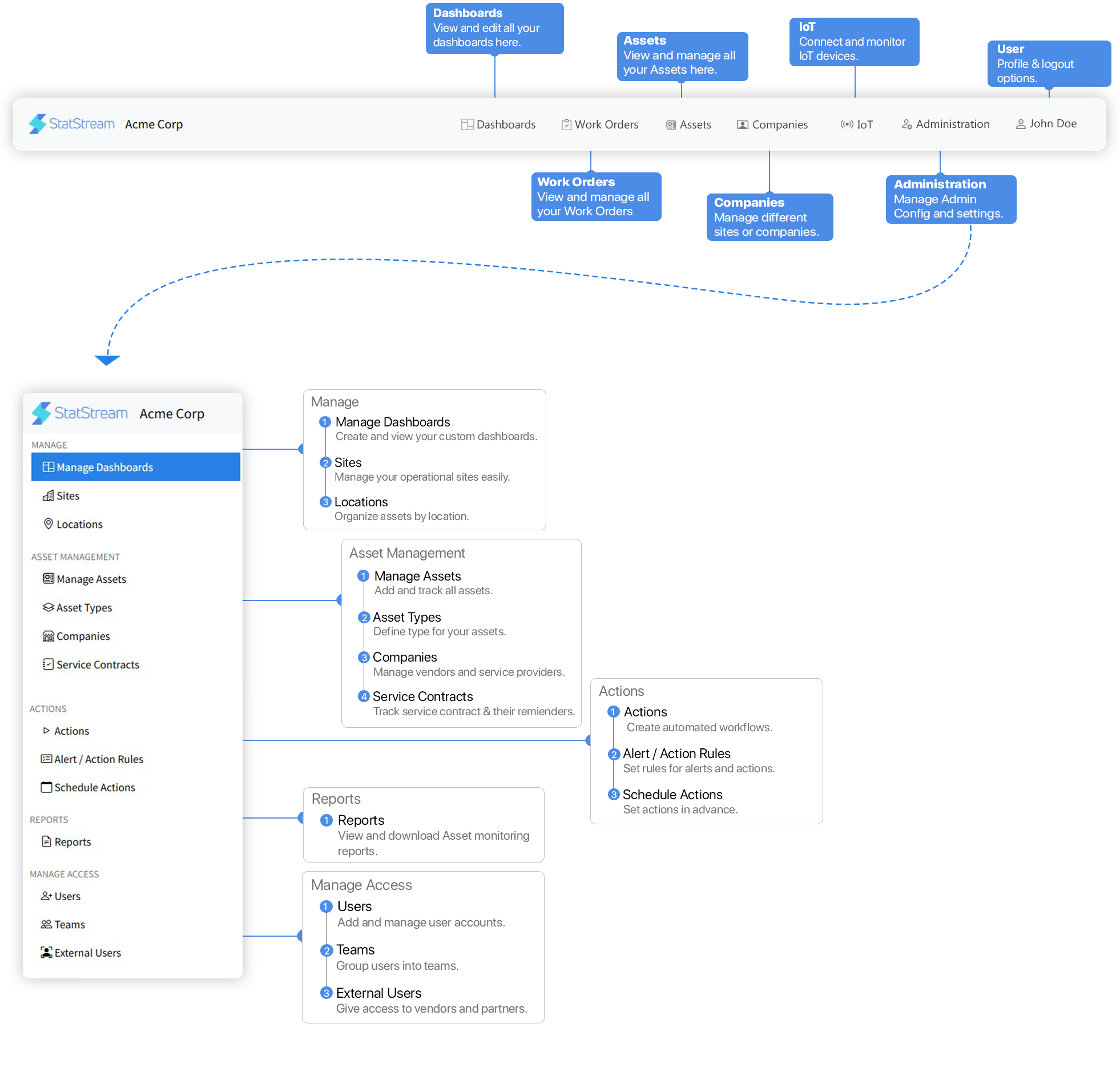The width and height of the screenshot is (1120, 1080).
Task: Click the Schedule Actions calendar icon
Action: 46,787
